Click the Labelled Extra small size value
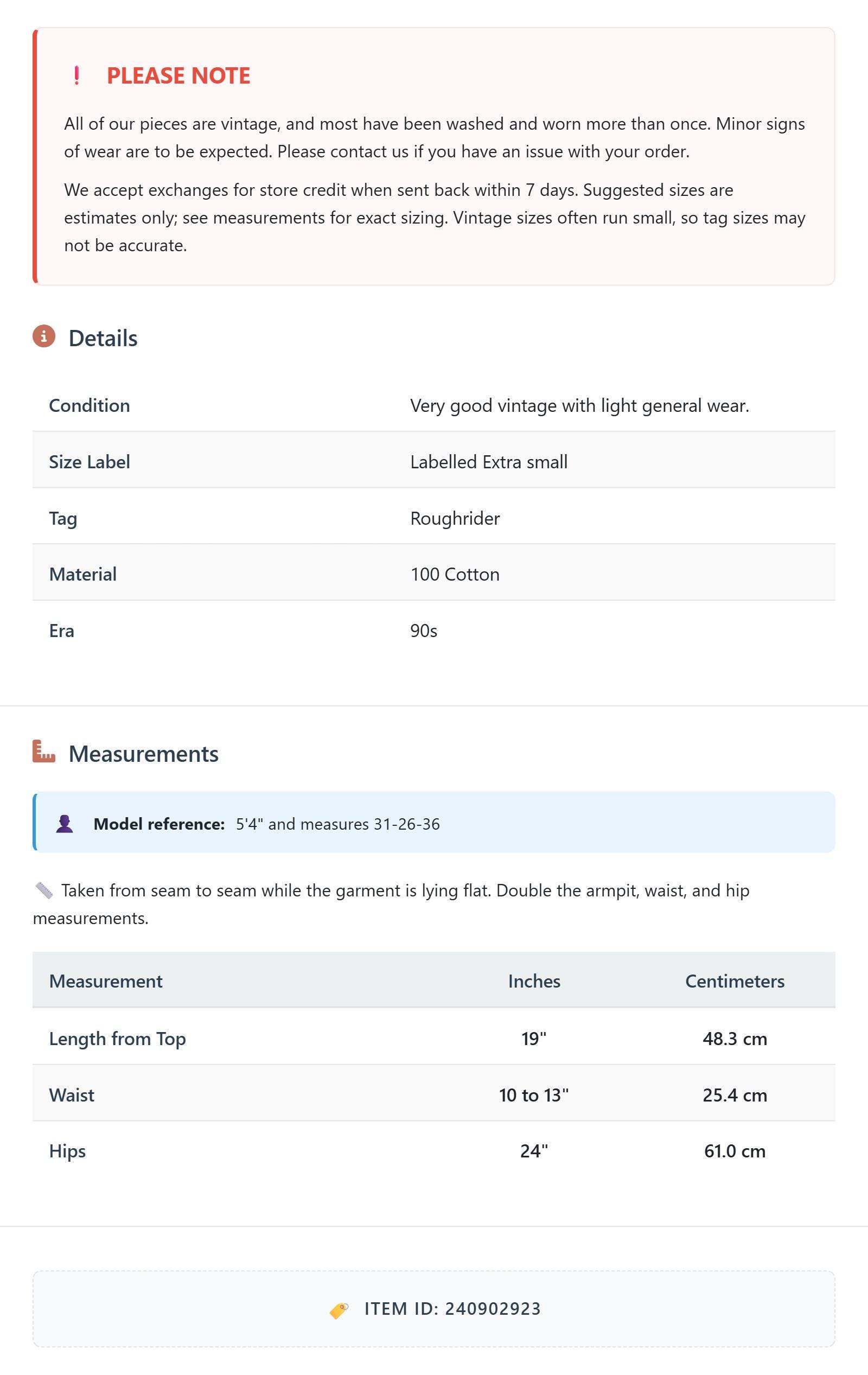This screenshot has width=868, height=1375. 489,461
